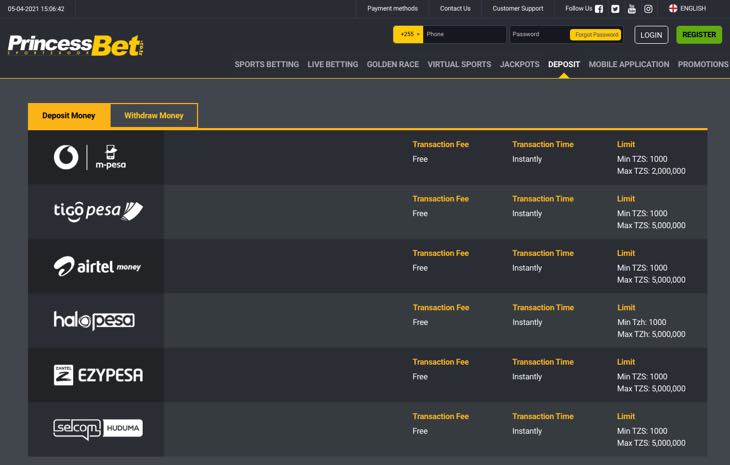Click 'Instantly' in the M-Pesa row
Image resolution: width=730 pixels, height=465 pixels.
click(527, 159)
